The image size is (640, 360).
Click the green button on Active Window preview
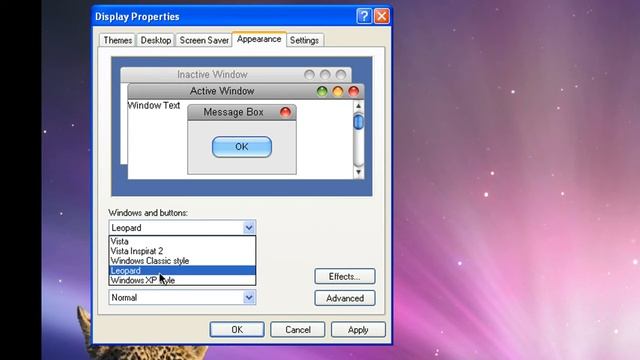tap(322, 91)
